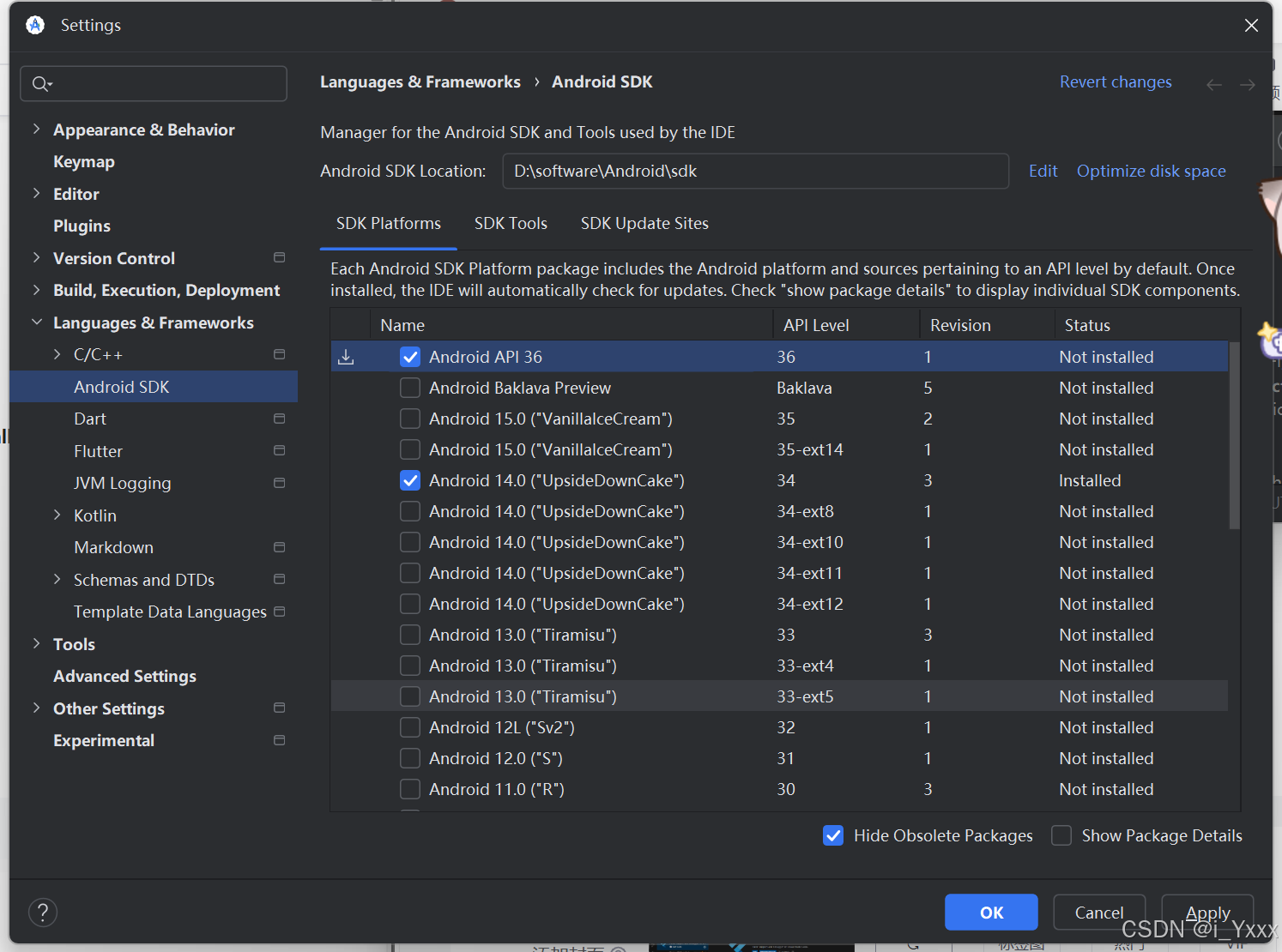
Task: Click Cancel button
Action: tap(1099, 913)
